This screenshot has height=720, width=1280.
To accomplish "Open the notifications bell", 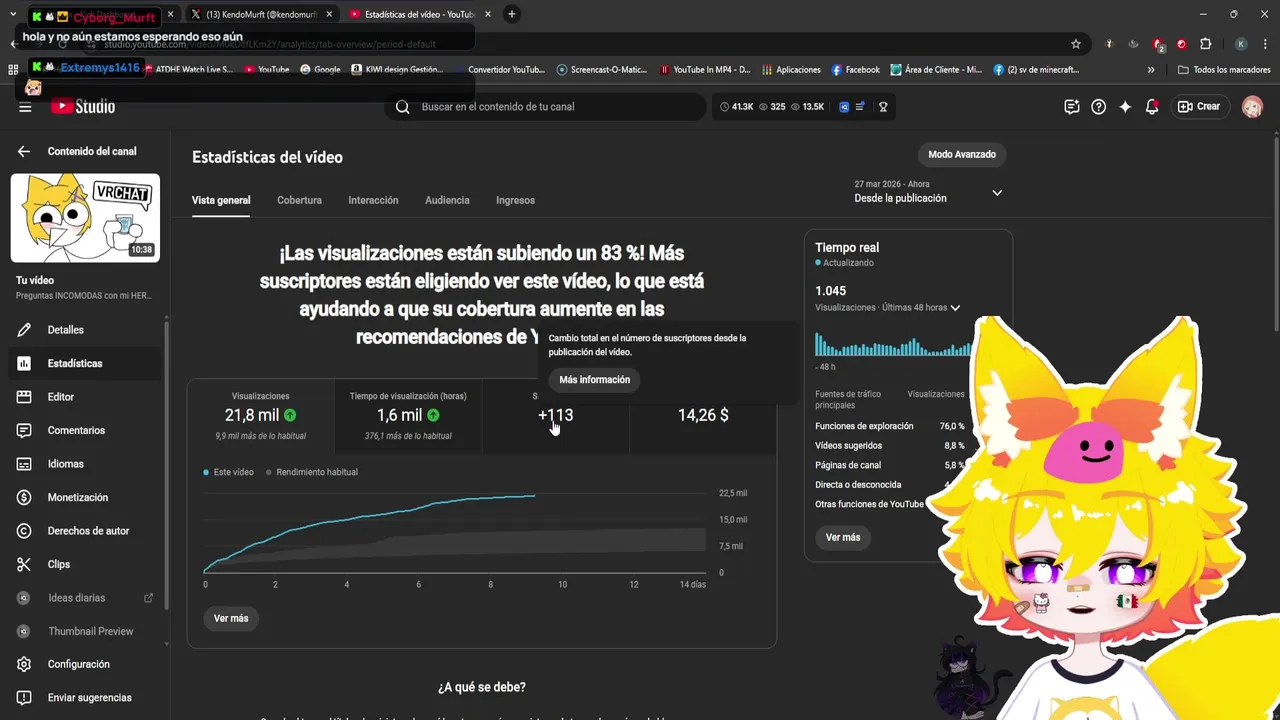I will click(1152, 107).
